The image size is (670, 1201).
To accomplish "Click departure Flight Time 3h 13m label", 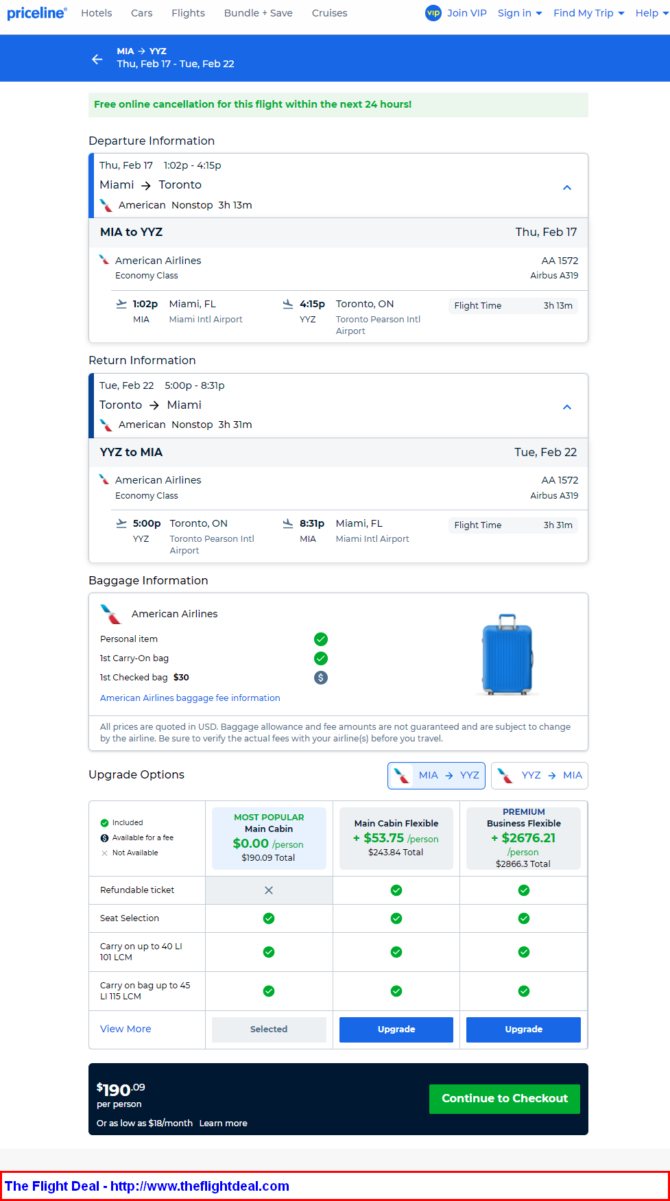I will click(x=513, y=306).
